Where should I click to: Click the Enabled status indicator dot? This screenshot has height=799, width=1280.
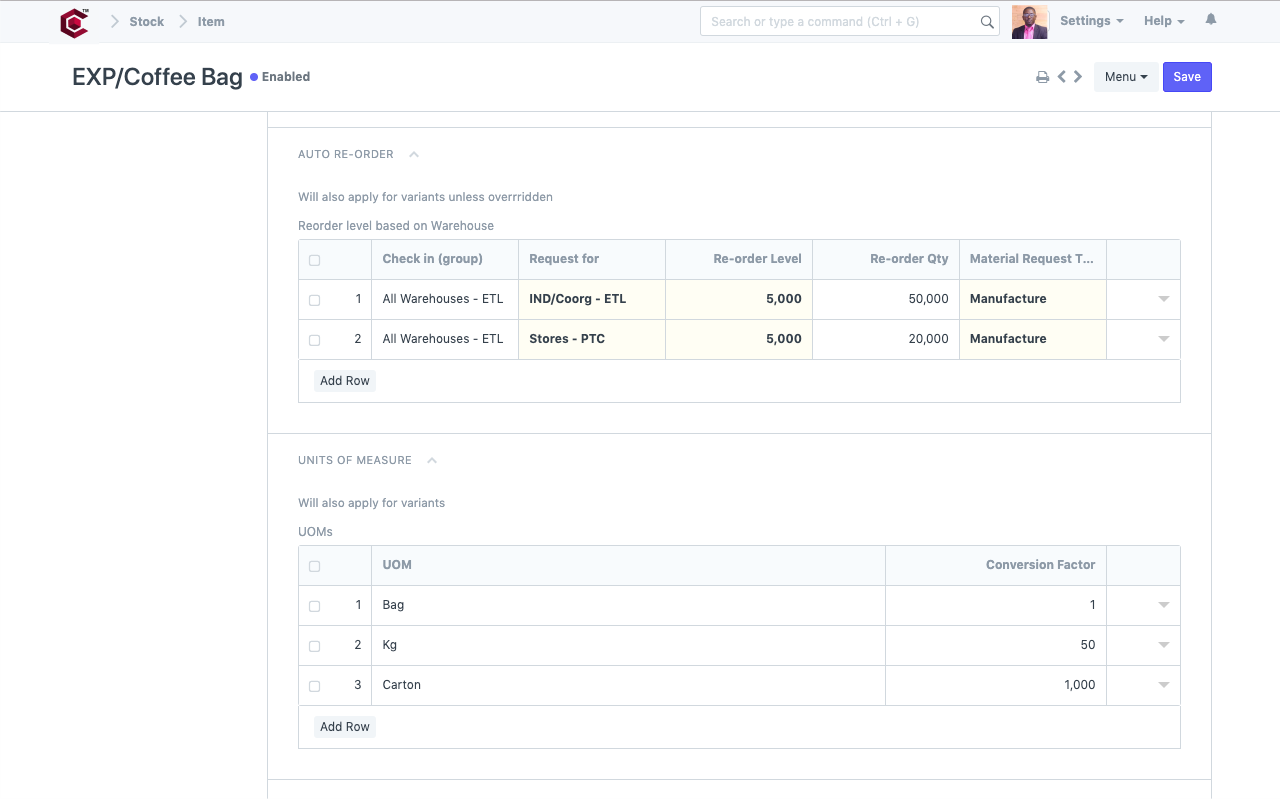click(x=254, y=76)
